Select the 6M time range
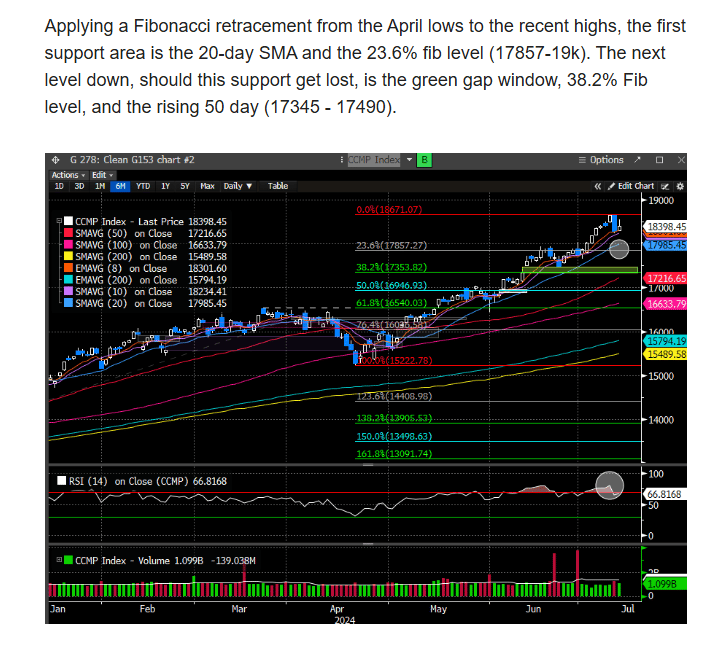This screenshot has width=711, height=647. (x=120, y=186)
